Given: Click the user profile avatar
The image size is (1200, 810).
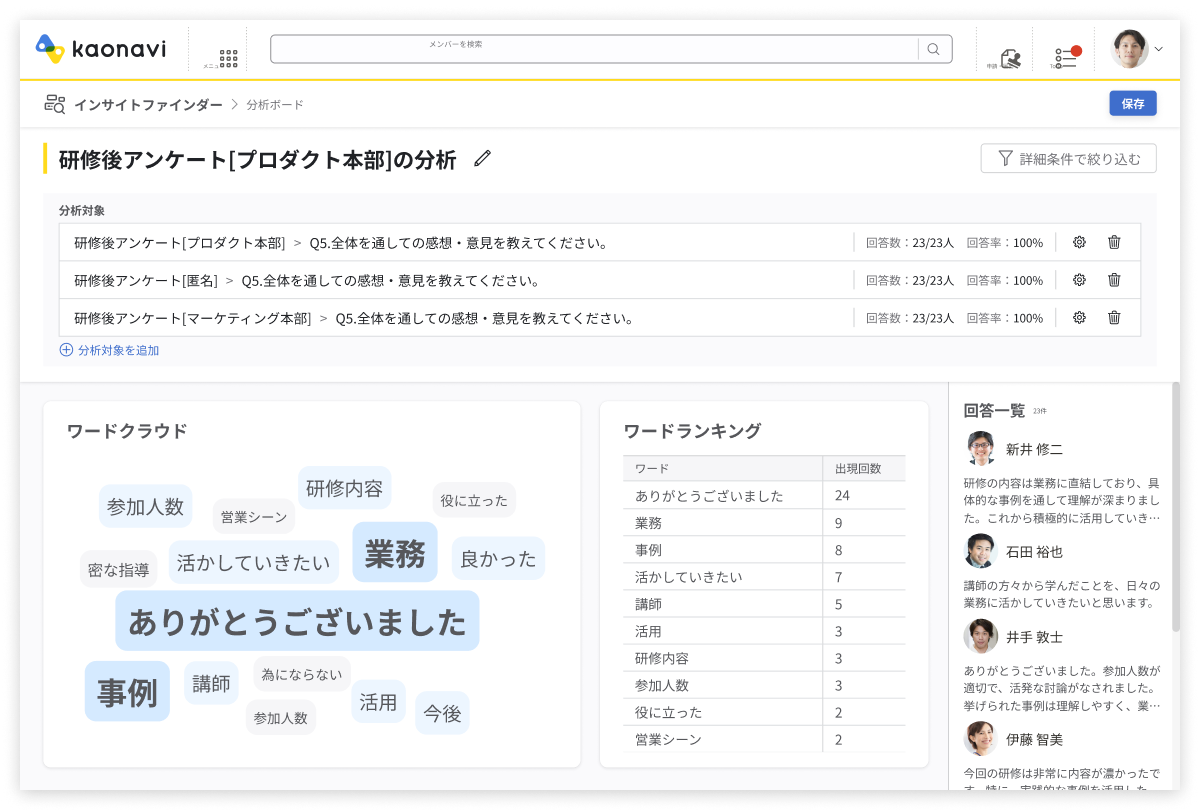Looking at the screenshot, I should tap(1130, 48).
